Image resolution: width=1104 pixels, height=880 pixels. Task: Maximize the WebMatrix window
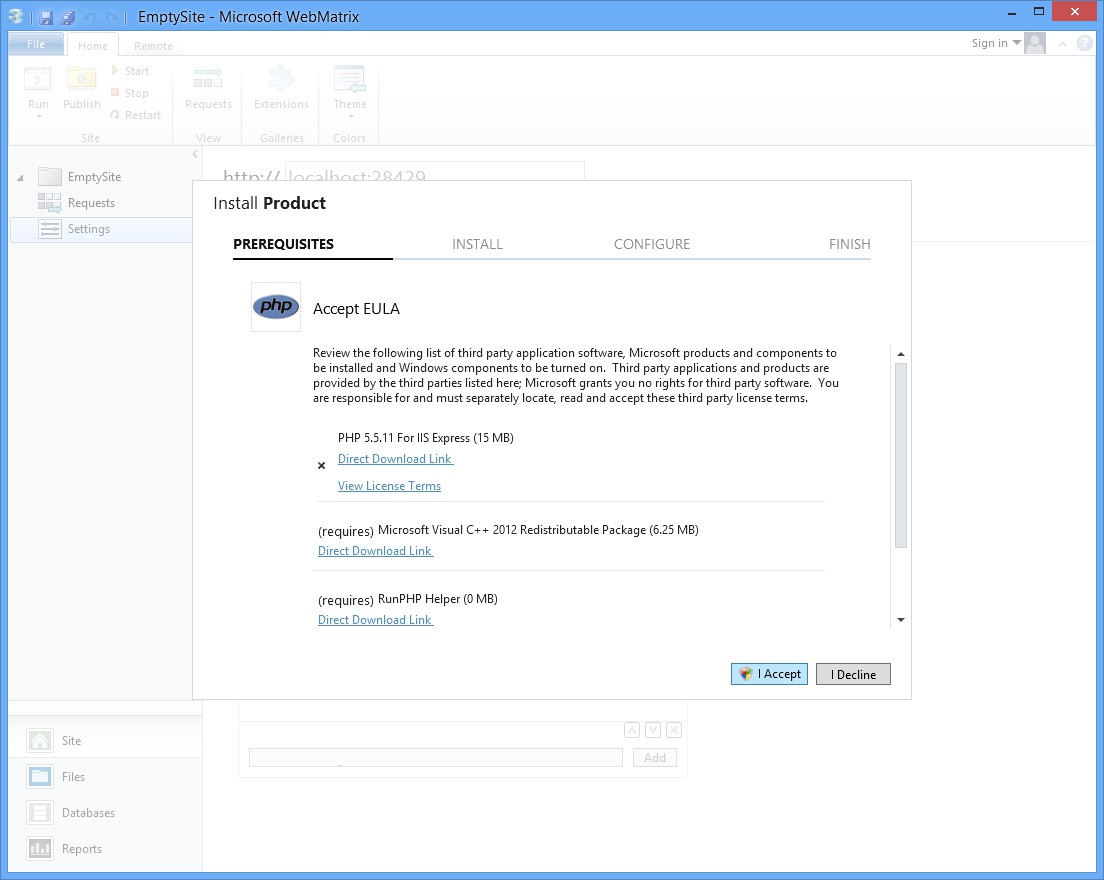[1039, 12]
